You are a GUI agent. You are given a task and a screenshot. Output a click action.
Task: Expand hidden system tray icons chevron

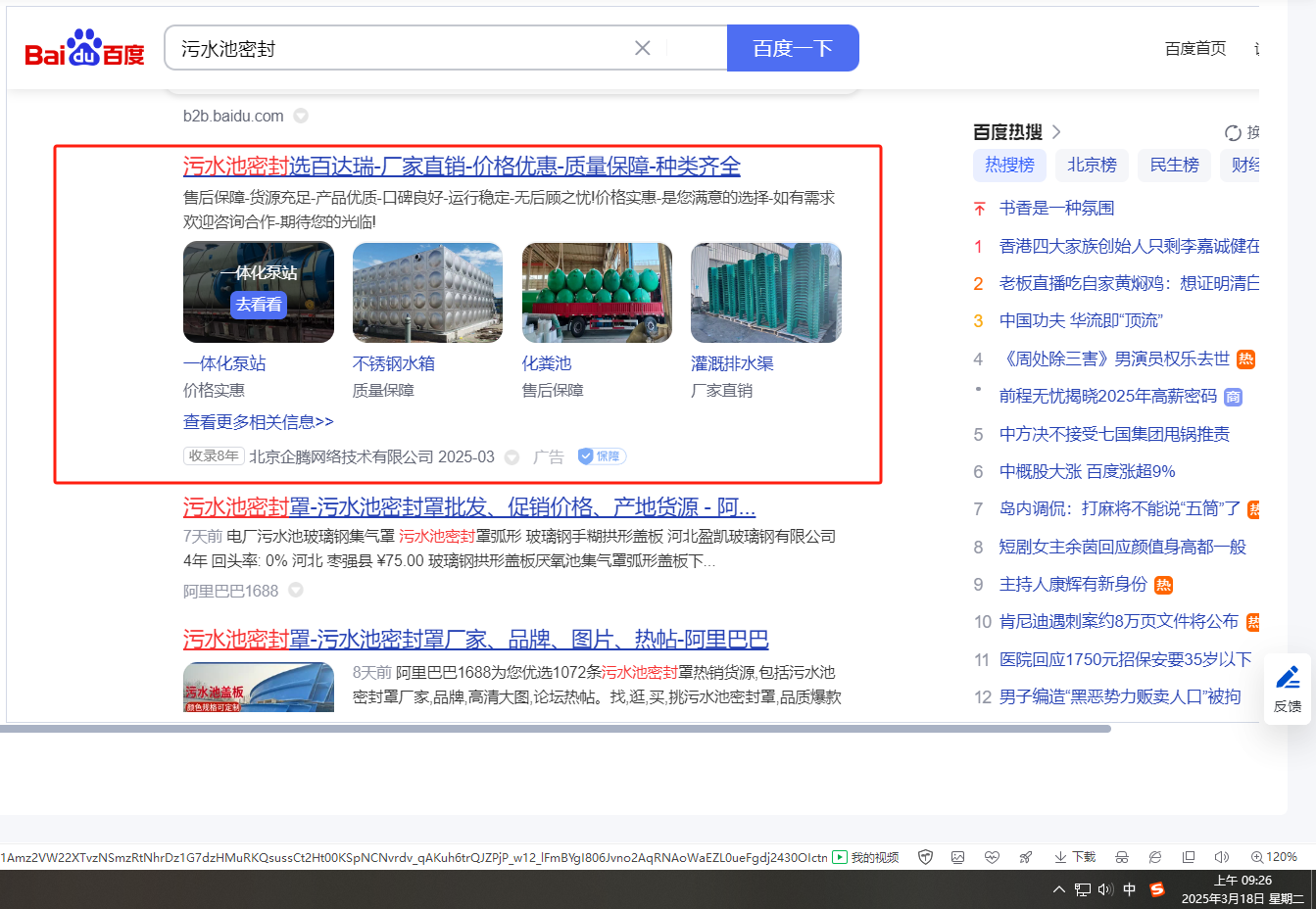coord(1058,889)
